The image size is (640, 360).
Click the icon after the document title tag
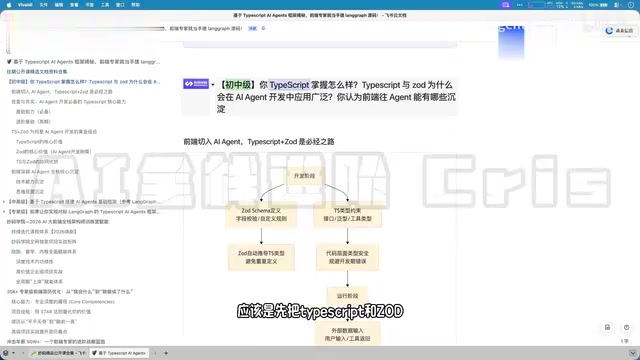263,29
